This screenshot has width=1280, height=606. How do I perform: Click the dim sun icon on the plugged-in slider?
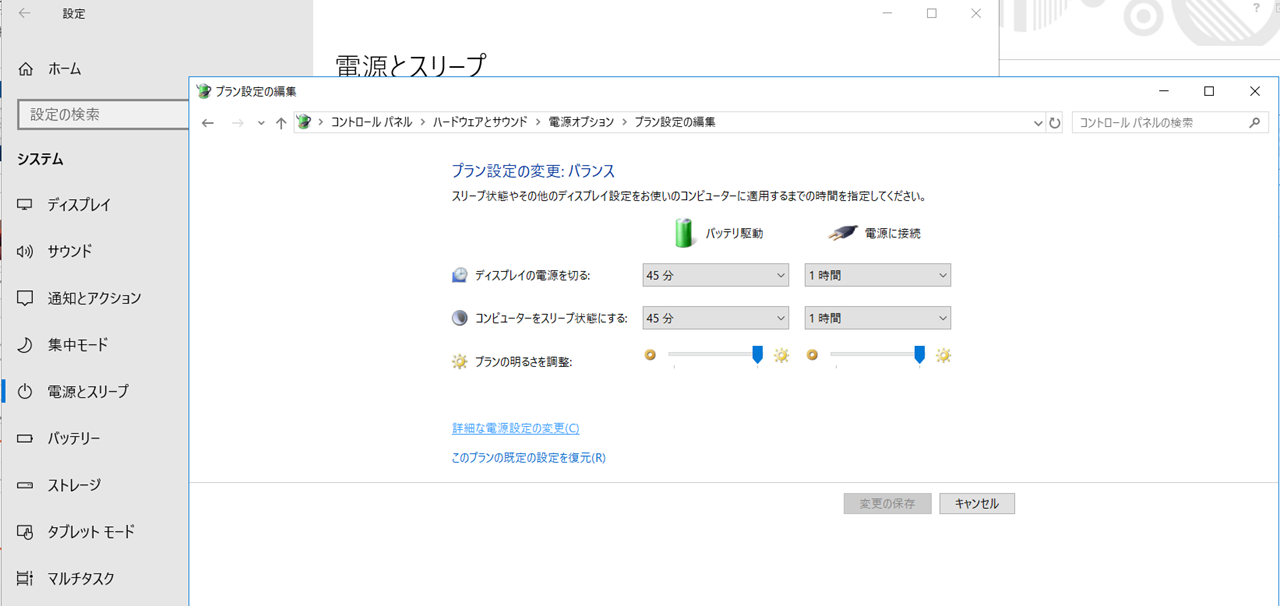tap(812, 354)
